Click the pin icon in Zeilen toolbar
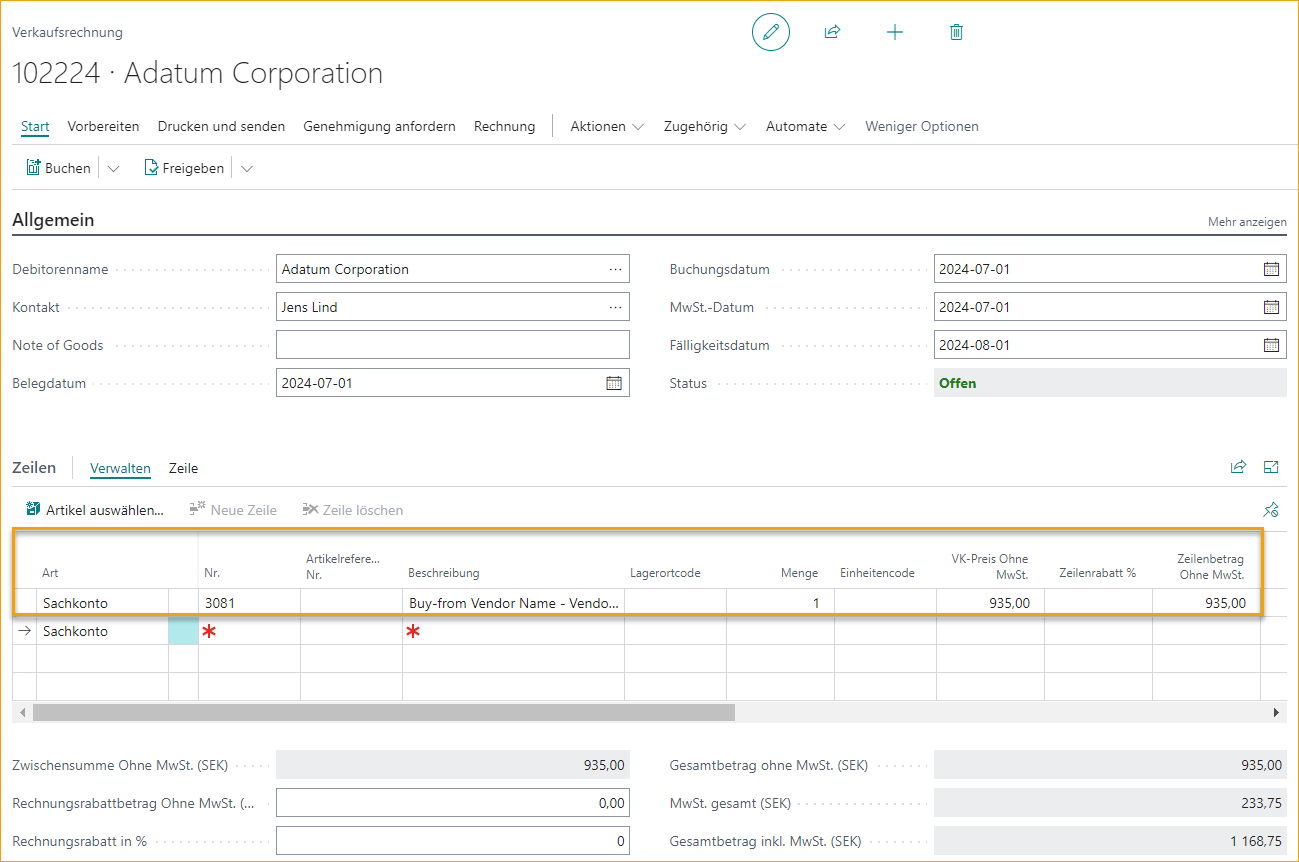 [x=1271, y=510]
